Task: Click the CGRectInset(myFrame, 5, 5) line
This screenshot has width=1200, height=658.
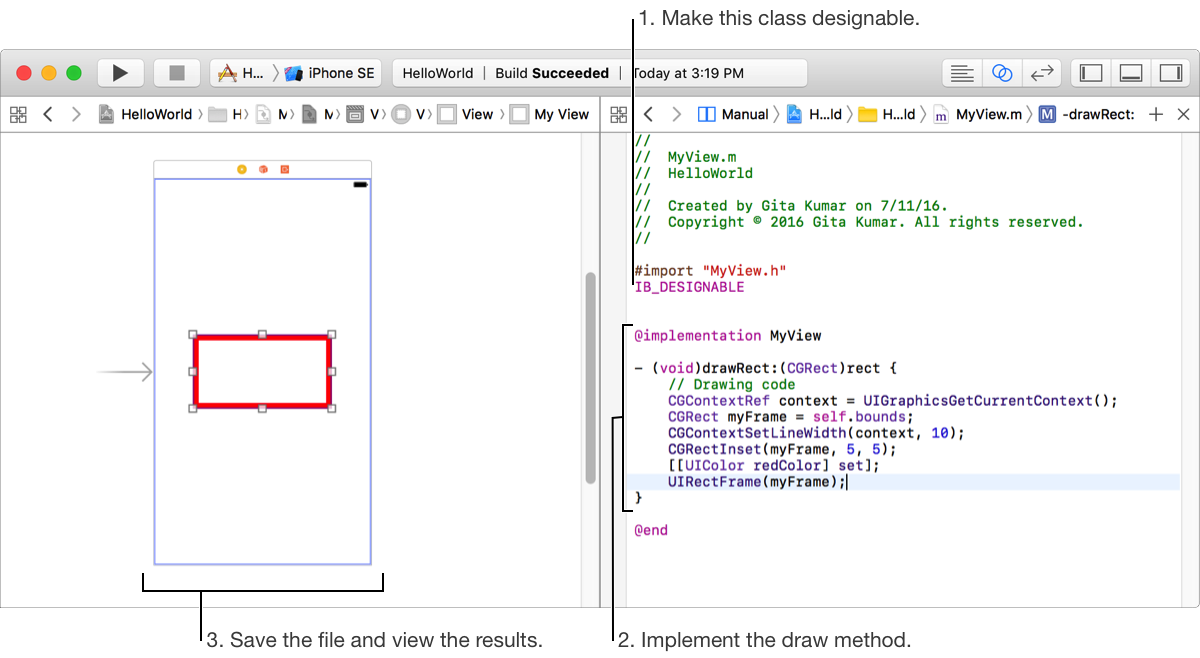Action: [x=782, y=449]
